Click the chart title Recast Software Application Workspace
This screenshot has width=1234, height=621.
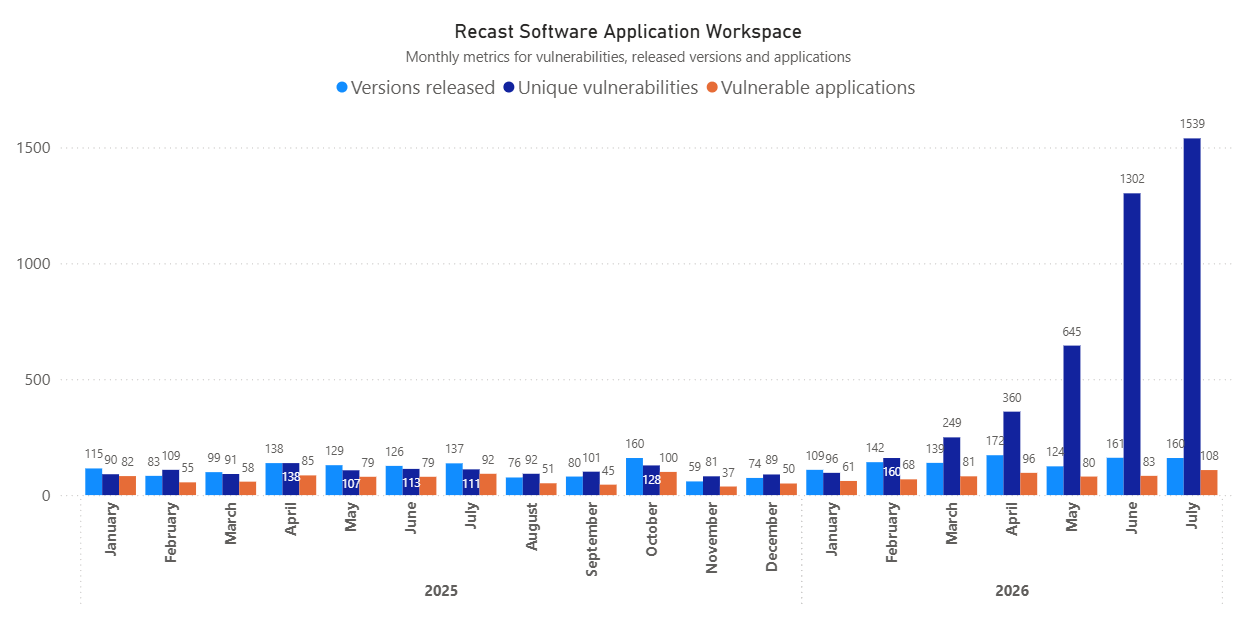[x=628, y=32]
